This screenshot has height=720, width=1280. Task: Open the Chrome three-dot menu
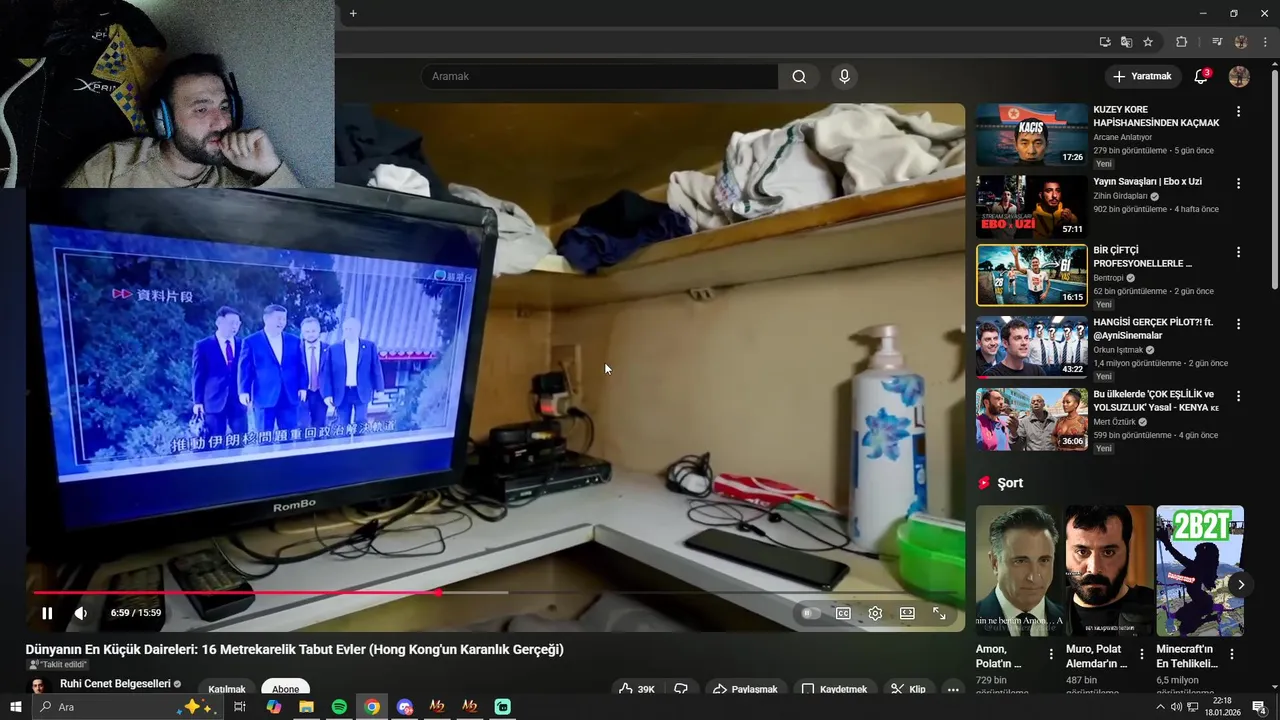(x=1266, y=42)
